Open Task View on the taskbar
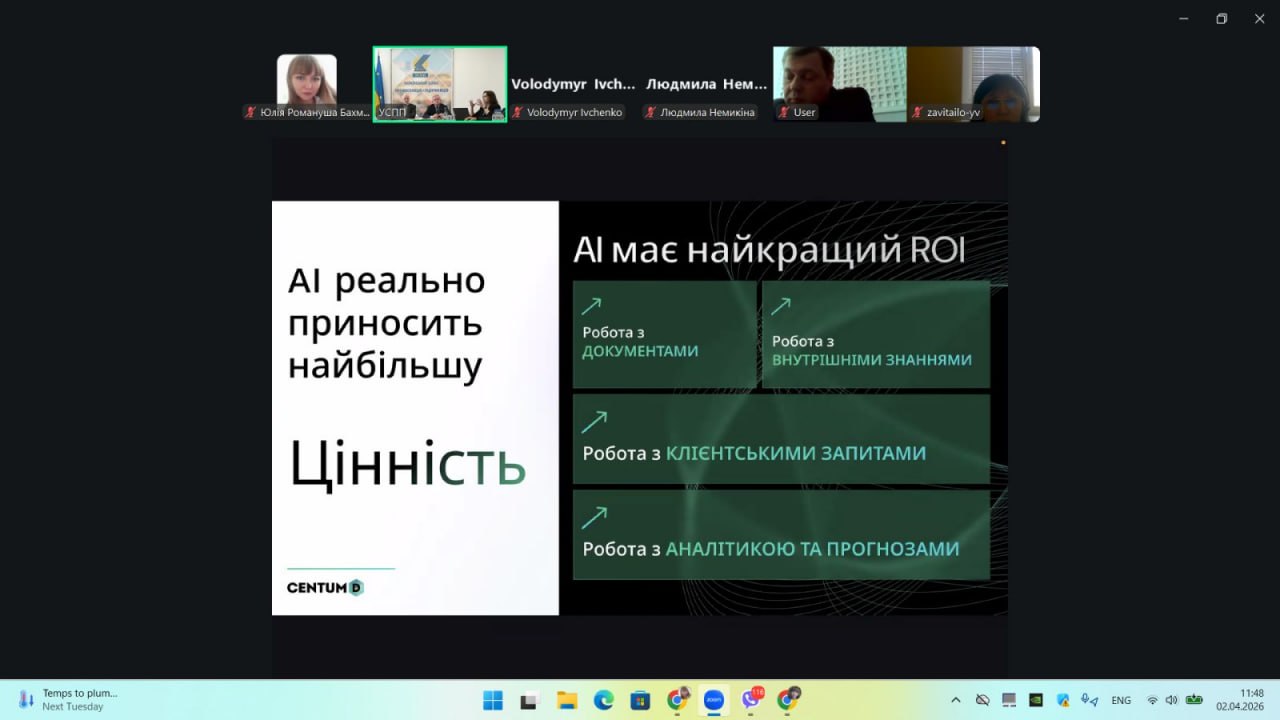Screen dimensions: 1280x720 click(529, 700)
